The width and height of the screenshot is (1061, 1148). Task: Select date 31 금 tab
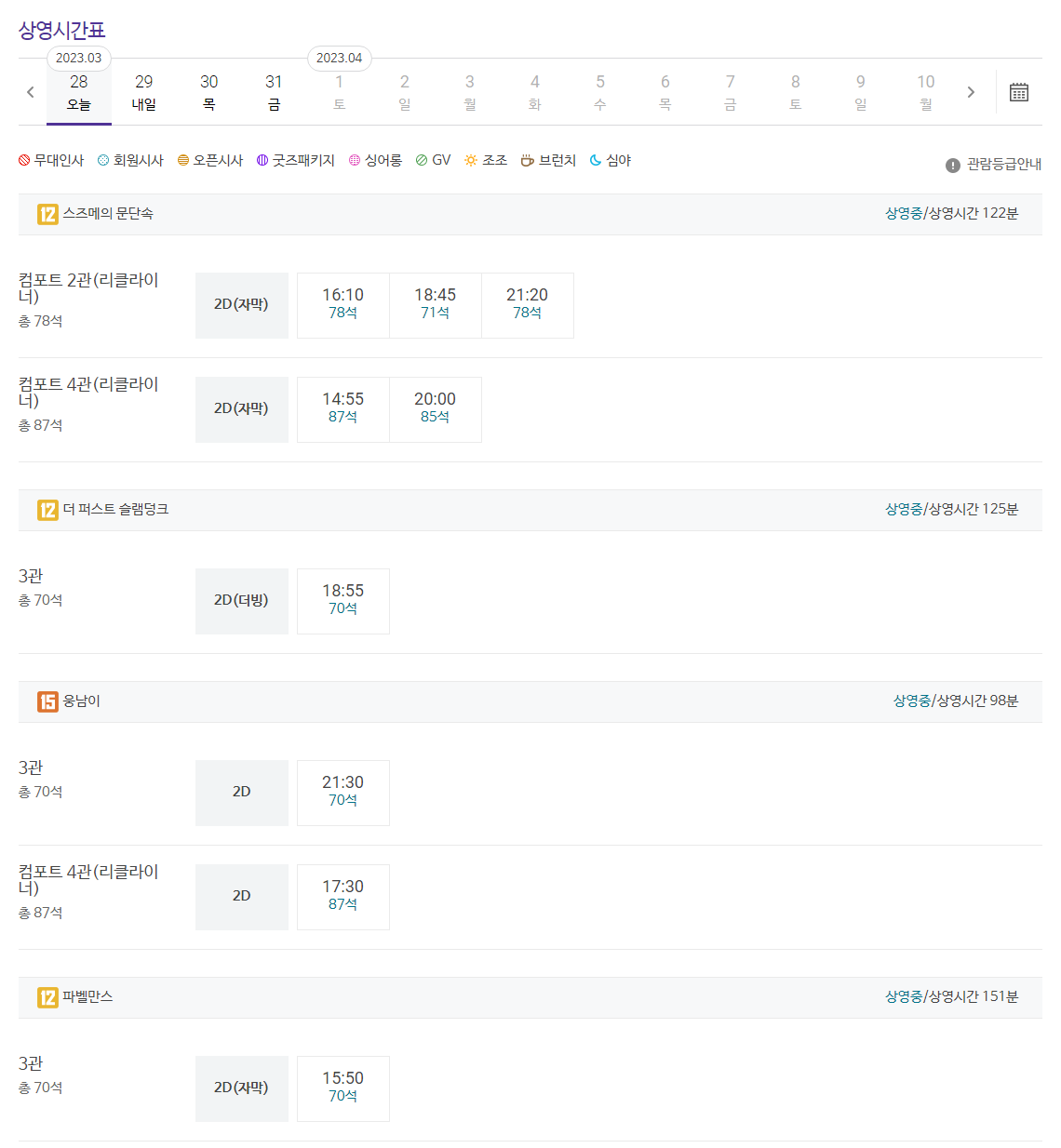275,93
